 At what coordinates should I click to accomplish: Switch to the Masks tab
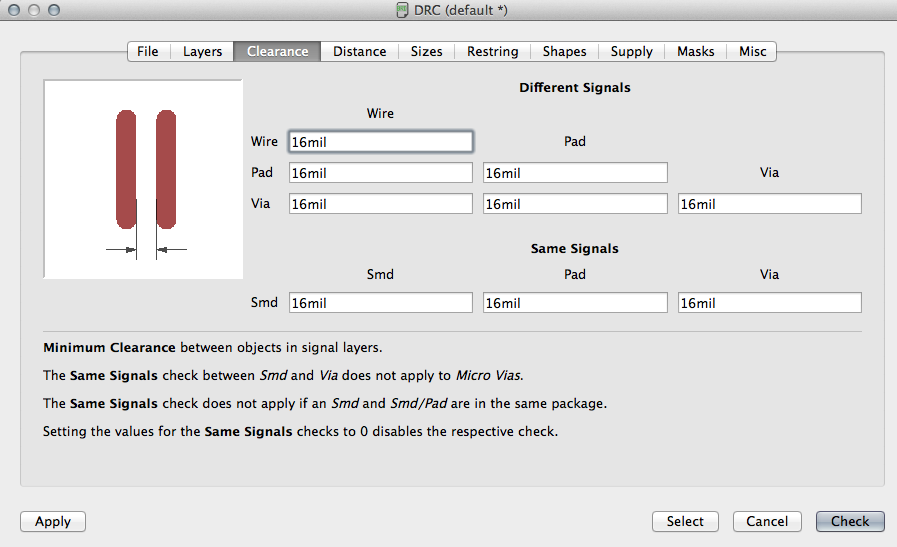696,51
